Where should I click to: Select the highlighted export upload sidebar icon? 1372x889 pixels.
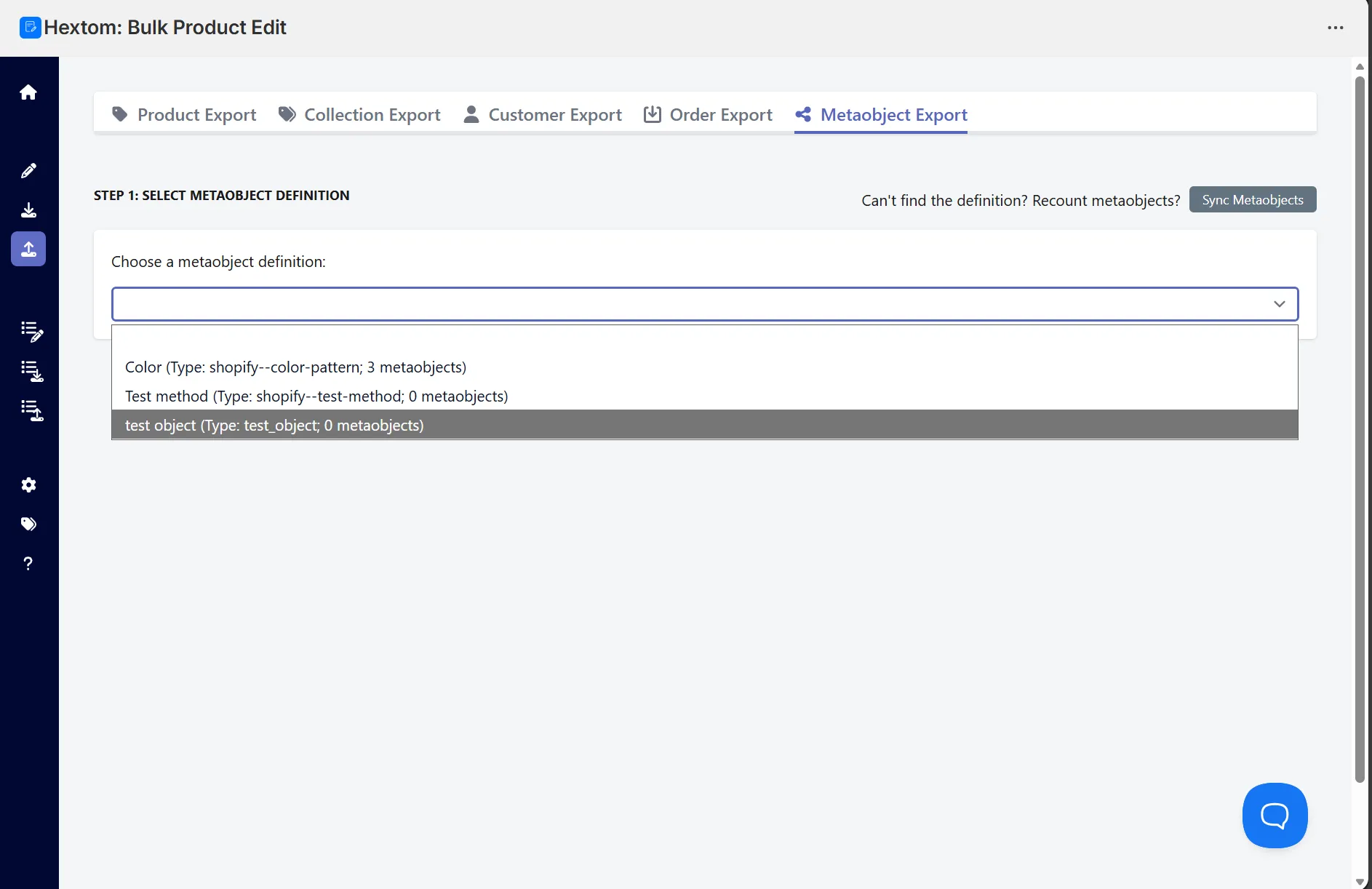click(28, 249)
